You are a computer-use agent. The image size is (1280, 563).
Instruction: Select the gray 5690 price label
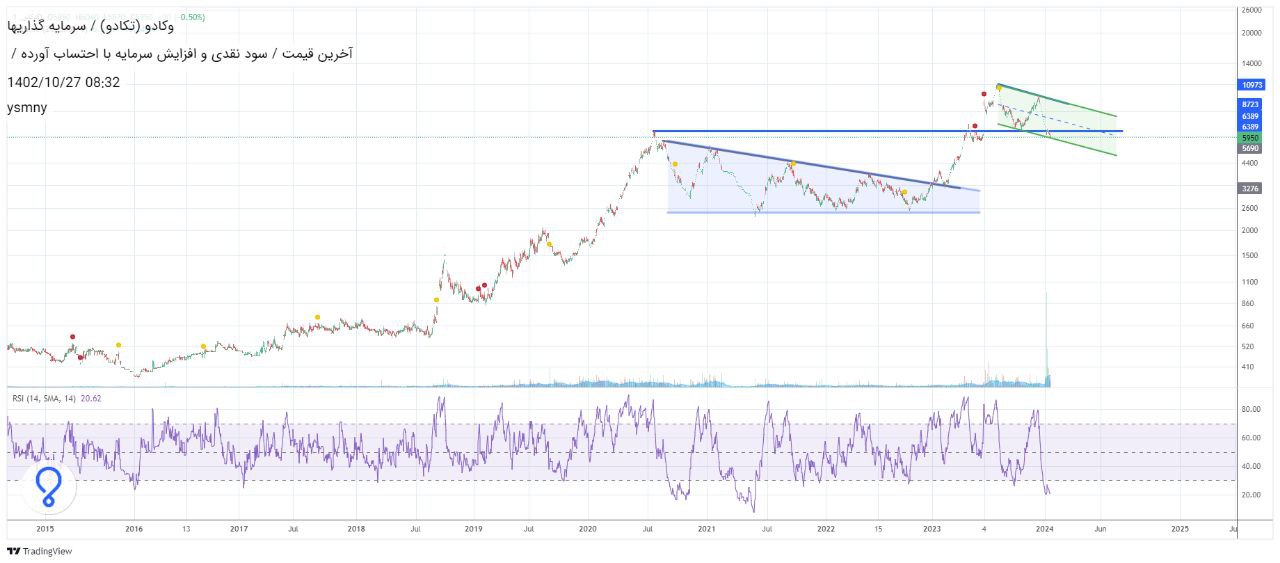click(x=1250, y=148)
